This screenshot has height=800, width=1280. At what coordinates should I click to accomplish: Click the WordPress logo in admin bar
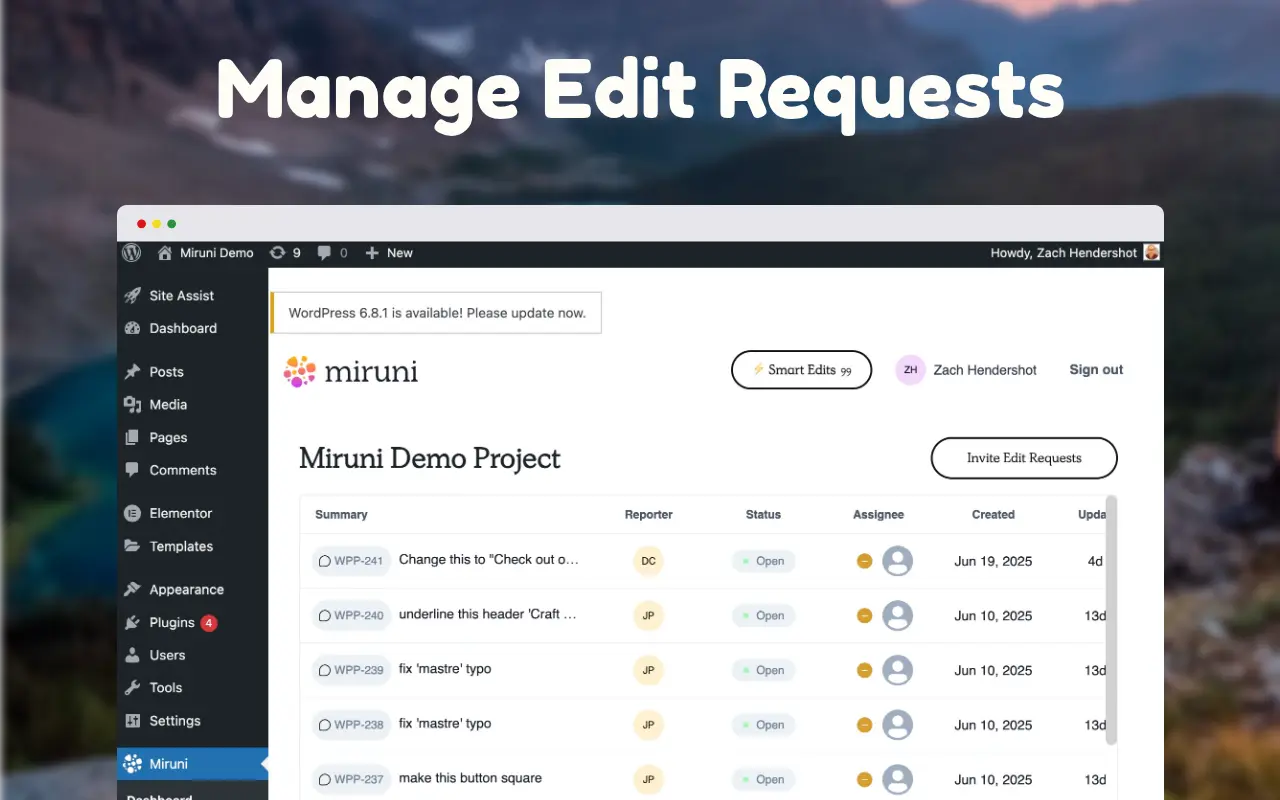click(x=131, y=253)
